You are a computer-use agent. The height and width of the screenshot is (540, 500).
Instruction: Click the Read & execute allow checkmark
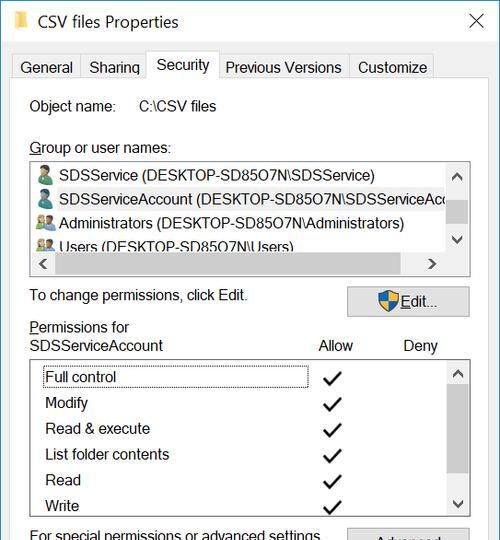click(332, 430)
